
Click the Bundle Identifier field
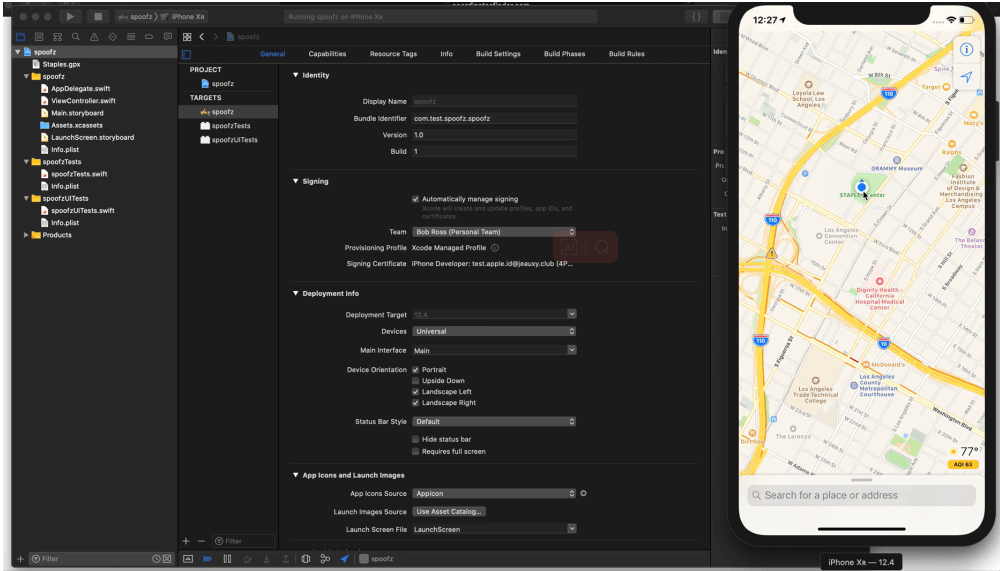click(494, 118)
